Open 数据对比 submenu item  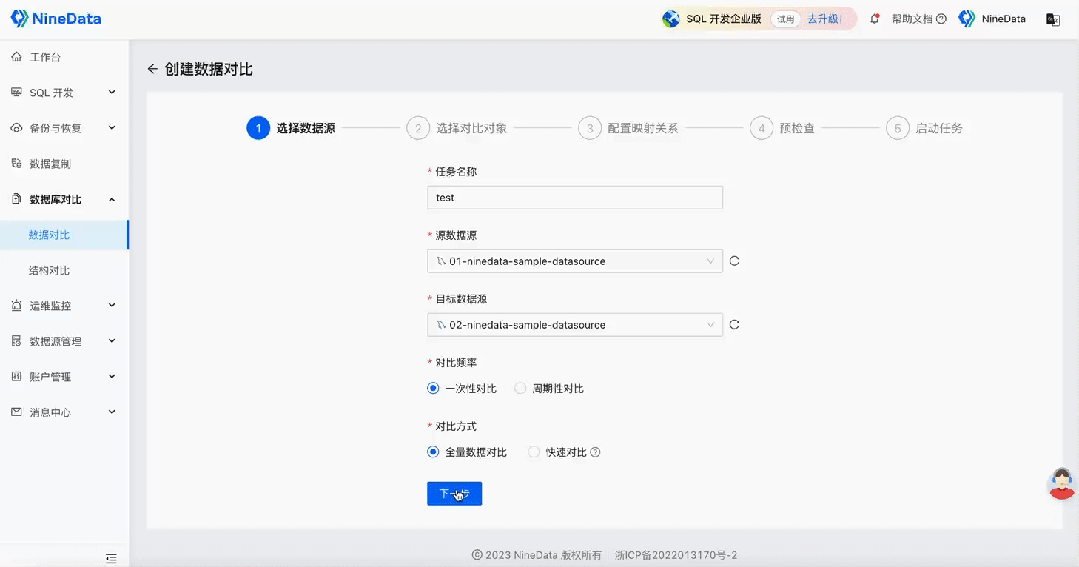click(x=64, y=235)
